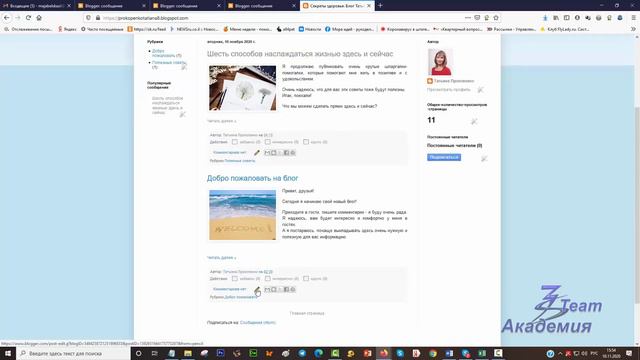Click the wrench icon beside the page views counter

[x=474, y=121]
